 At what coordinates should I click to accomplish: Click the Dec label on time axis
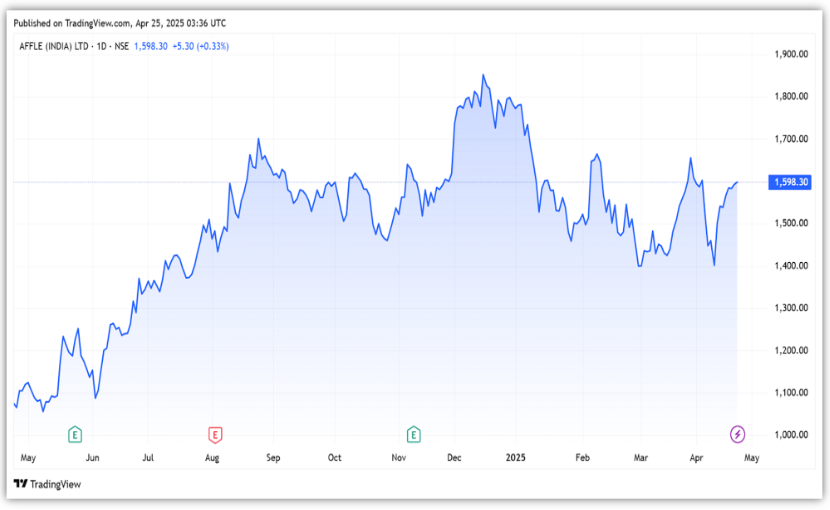(454, 458)
